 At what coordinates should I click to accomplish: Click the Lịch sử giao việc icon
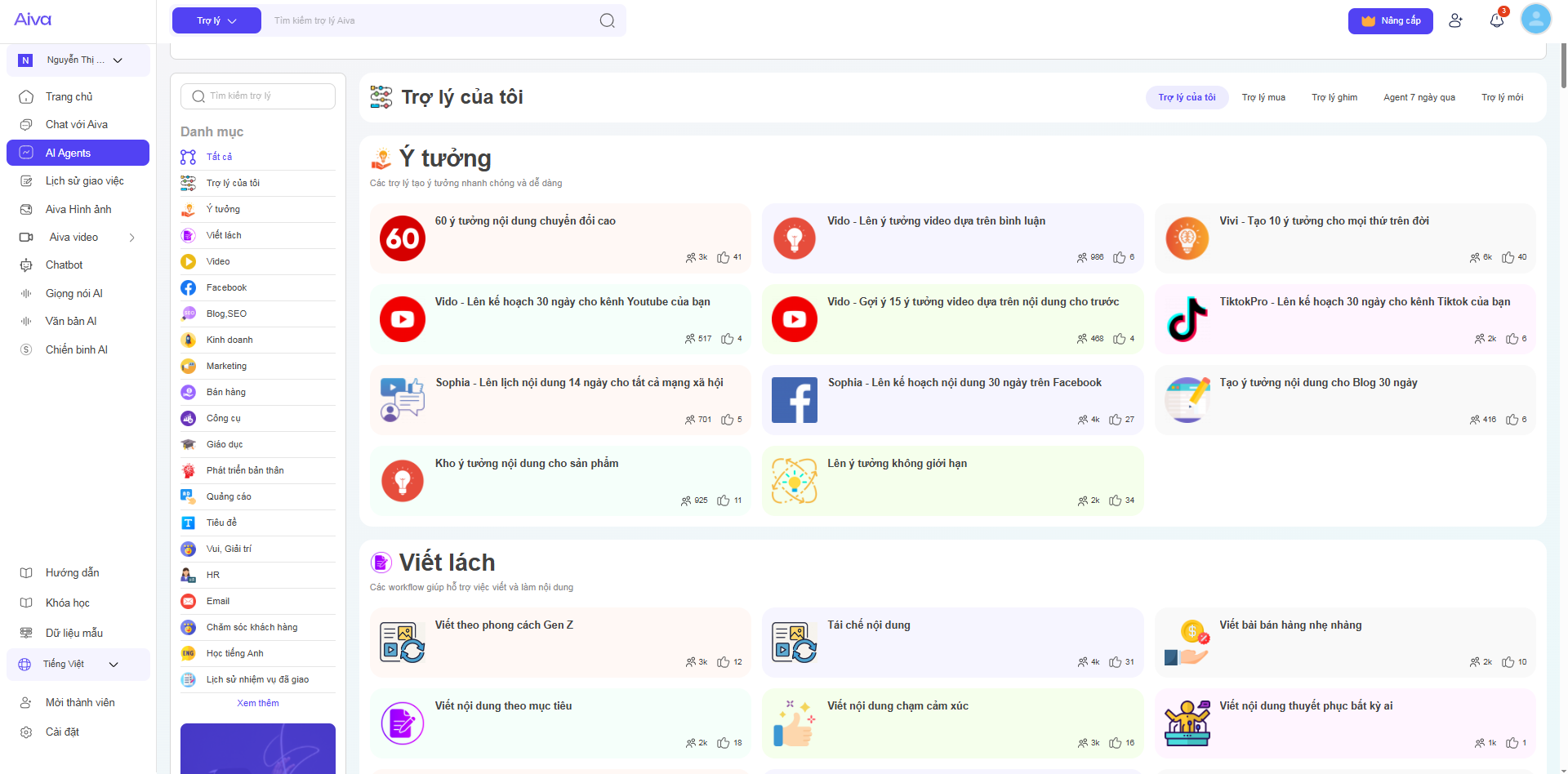click(26, 181)
